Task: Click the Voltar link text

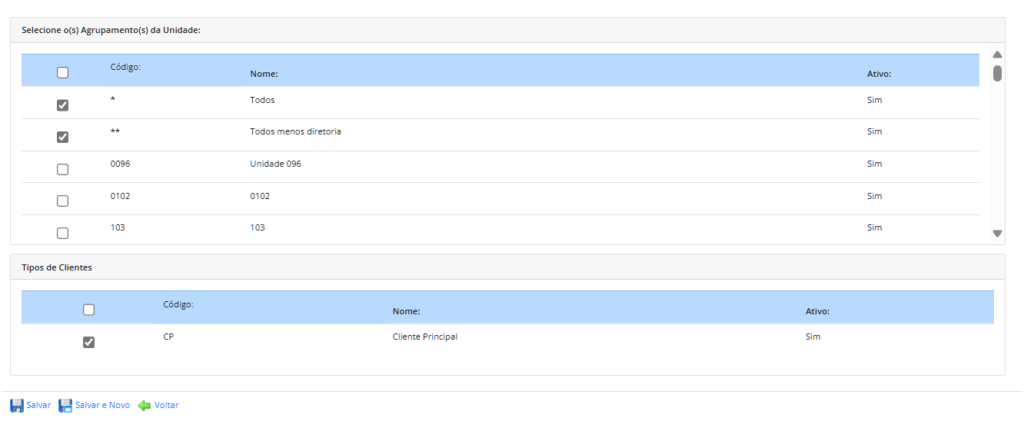Action: coord(167,405)
